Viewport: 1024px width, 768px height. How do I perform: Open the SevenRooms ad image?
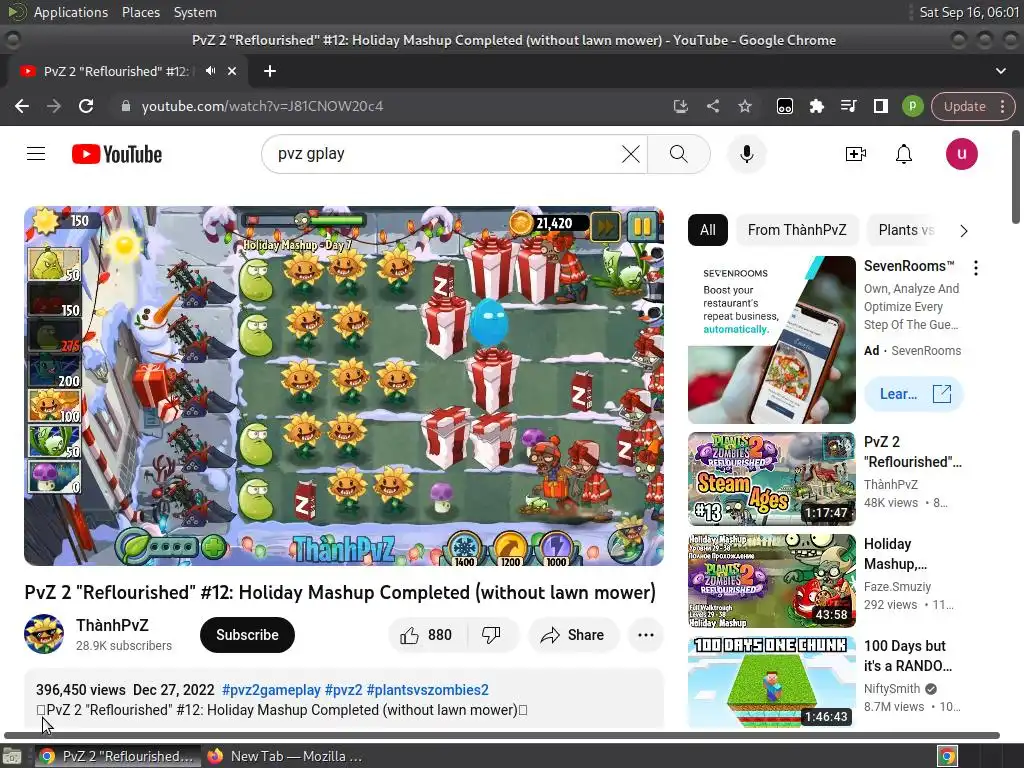click(x=771, y=340)
